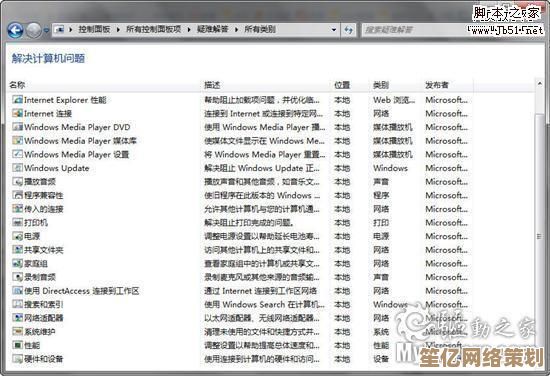Select the 电源 row name text

32,236
